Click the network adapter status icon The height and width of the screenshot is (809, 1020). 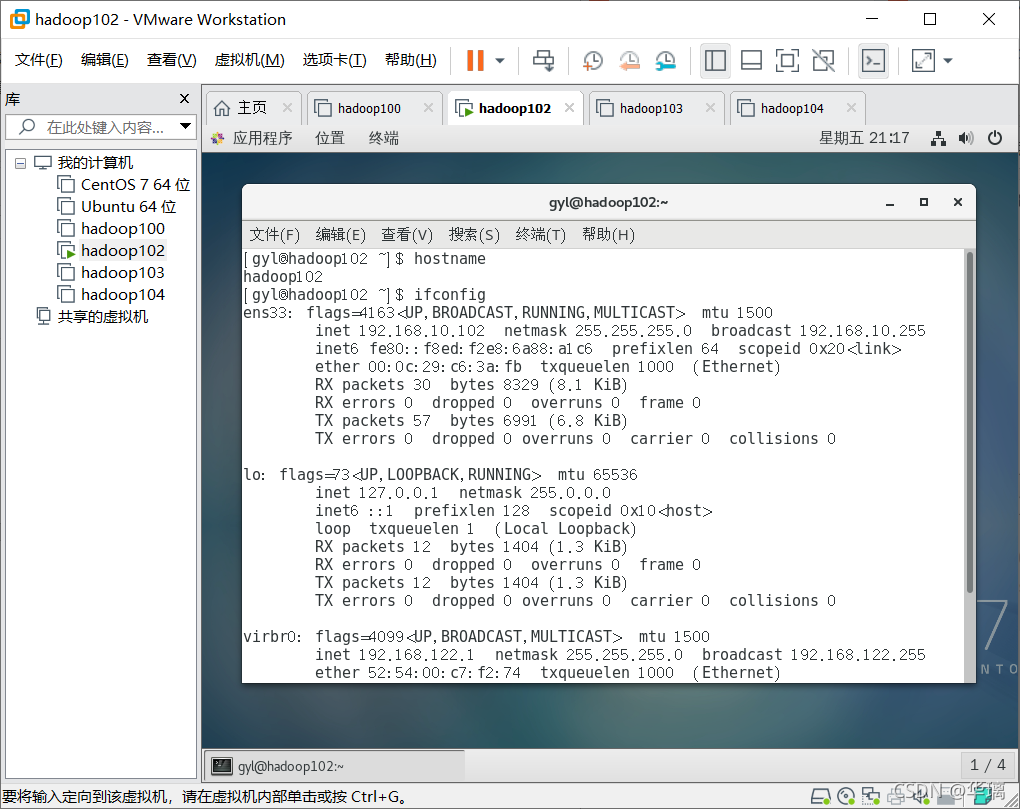(870, 795)
